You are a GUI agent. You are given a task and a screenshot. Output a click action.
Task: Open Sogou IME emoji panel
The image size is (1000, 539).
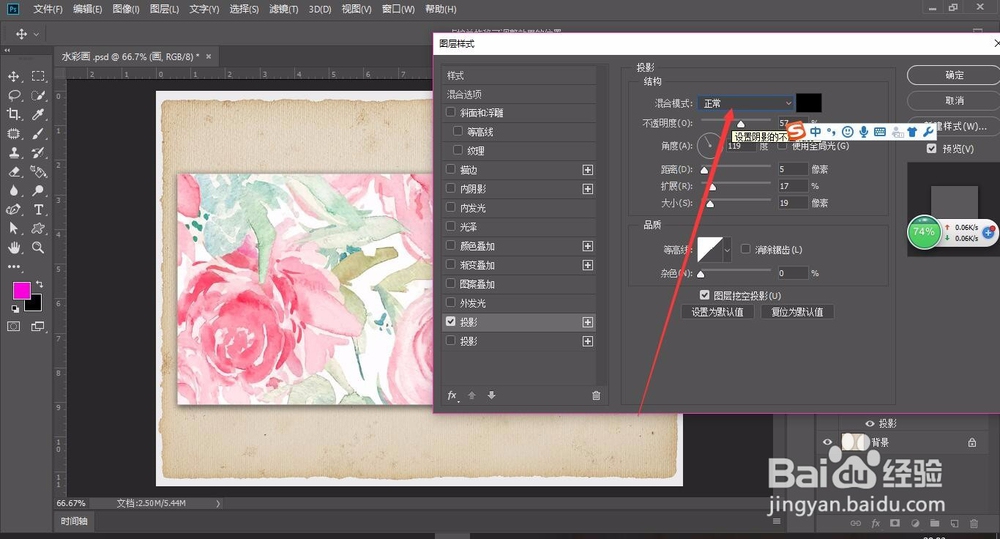[x=847, y=131]
